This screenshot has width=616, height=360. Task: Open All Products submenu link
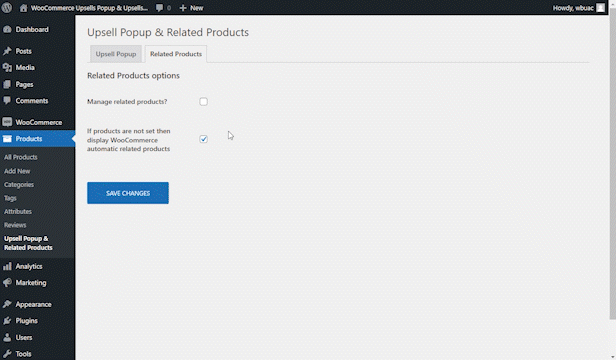[x=20, y=157]
